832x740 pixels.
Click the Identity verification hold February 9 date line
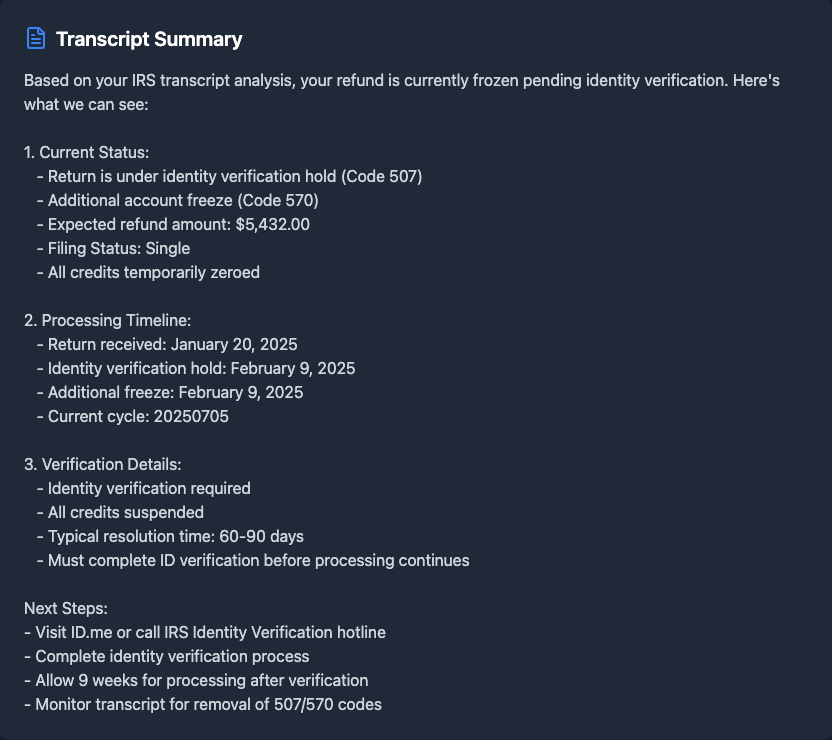tap(201, 368)
